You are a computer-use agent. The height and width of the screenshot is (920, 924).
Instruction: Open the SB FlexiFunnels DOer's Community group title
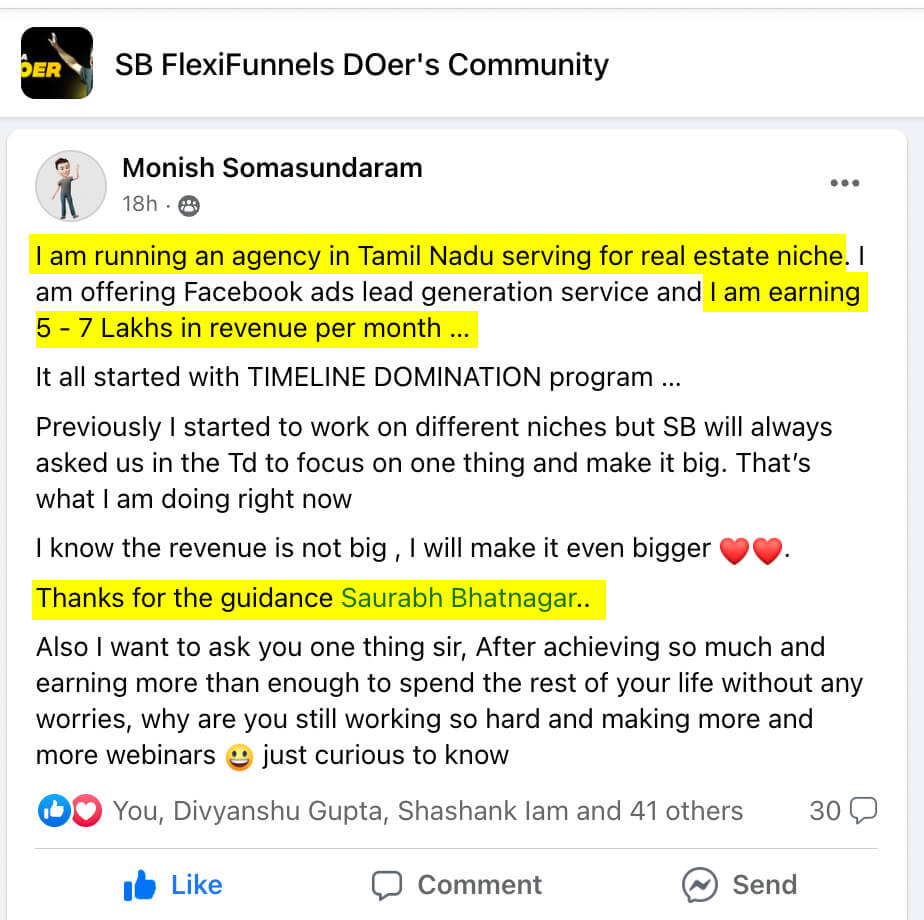point(362,65)
